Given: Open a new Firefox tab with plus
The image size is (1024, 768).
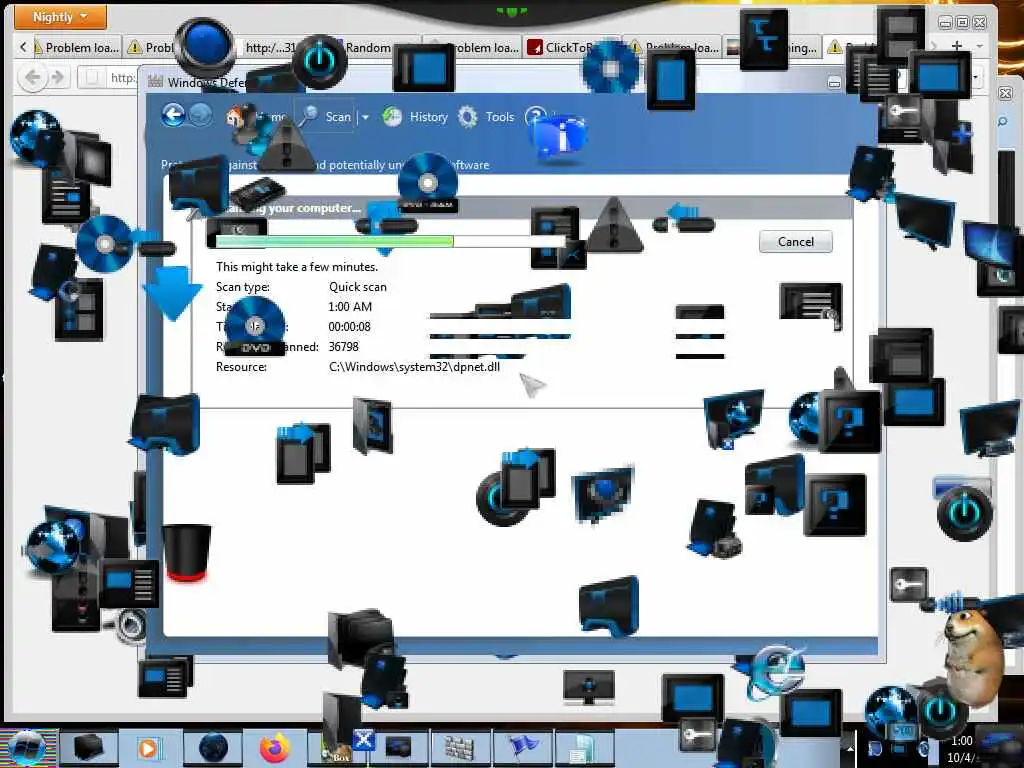Looking at the screenshot, I should [957, 46].
